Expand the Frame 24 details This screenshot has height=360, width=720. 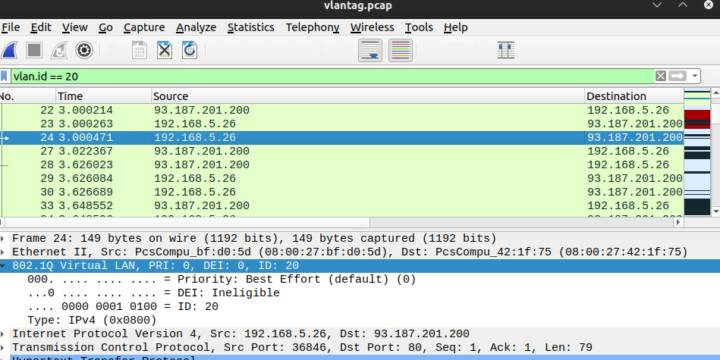pyautogui.click(x=3, y=239)
